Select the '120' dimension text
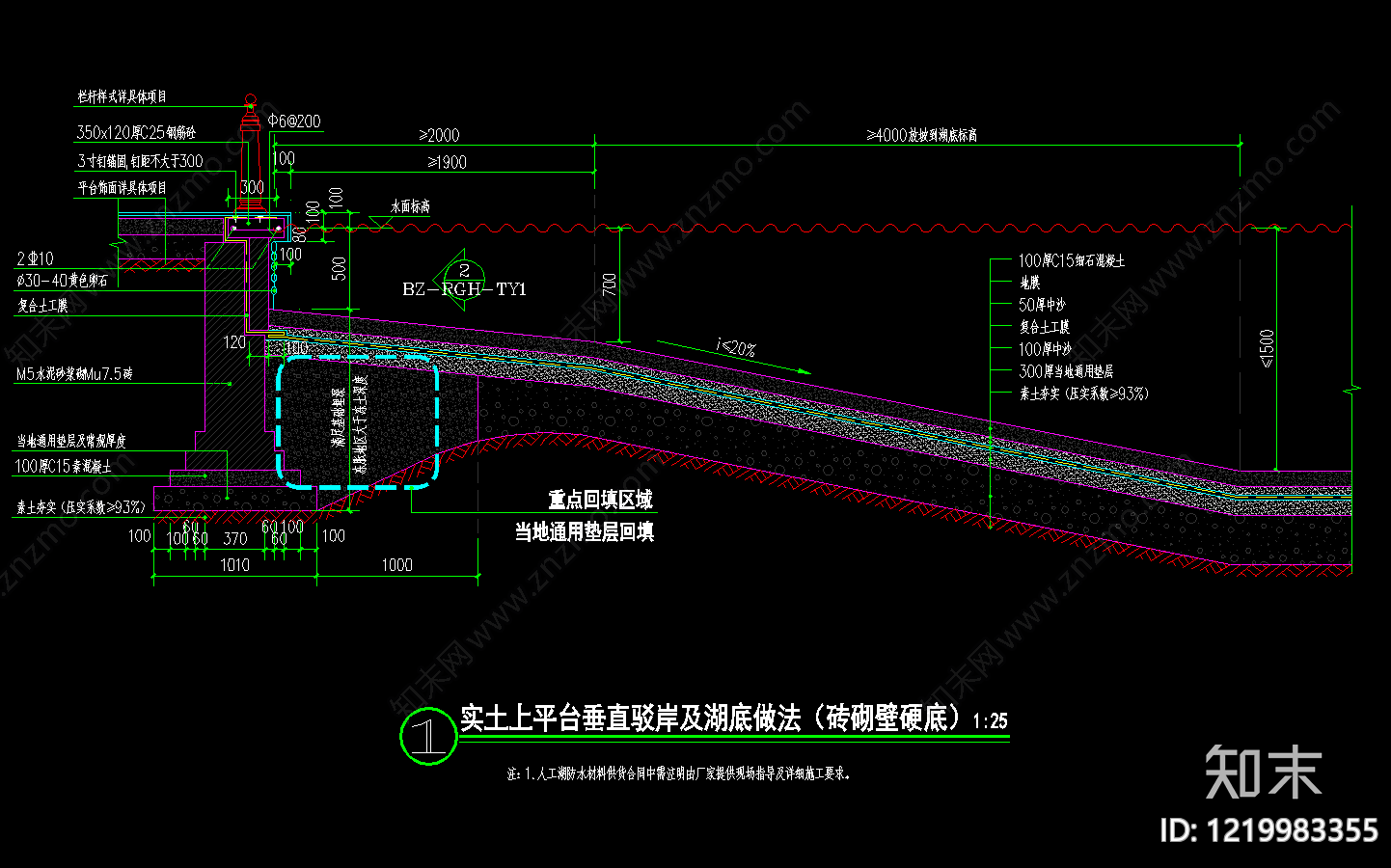 [x=234, y=342]
